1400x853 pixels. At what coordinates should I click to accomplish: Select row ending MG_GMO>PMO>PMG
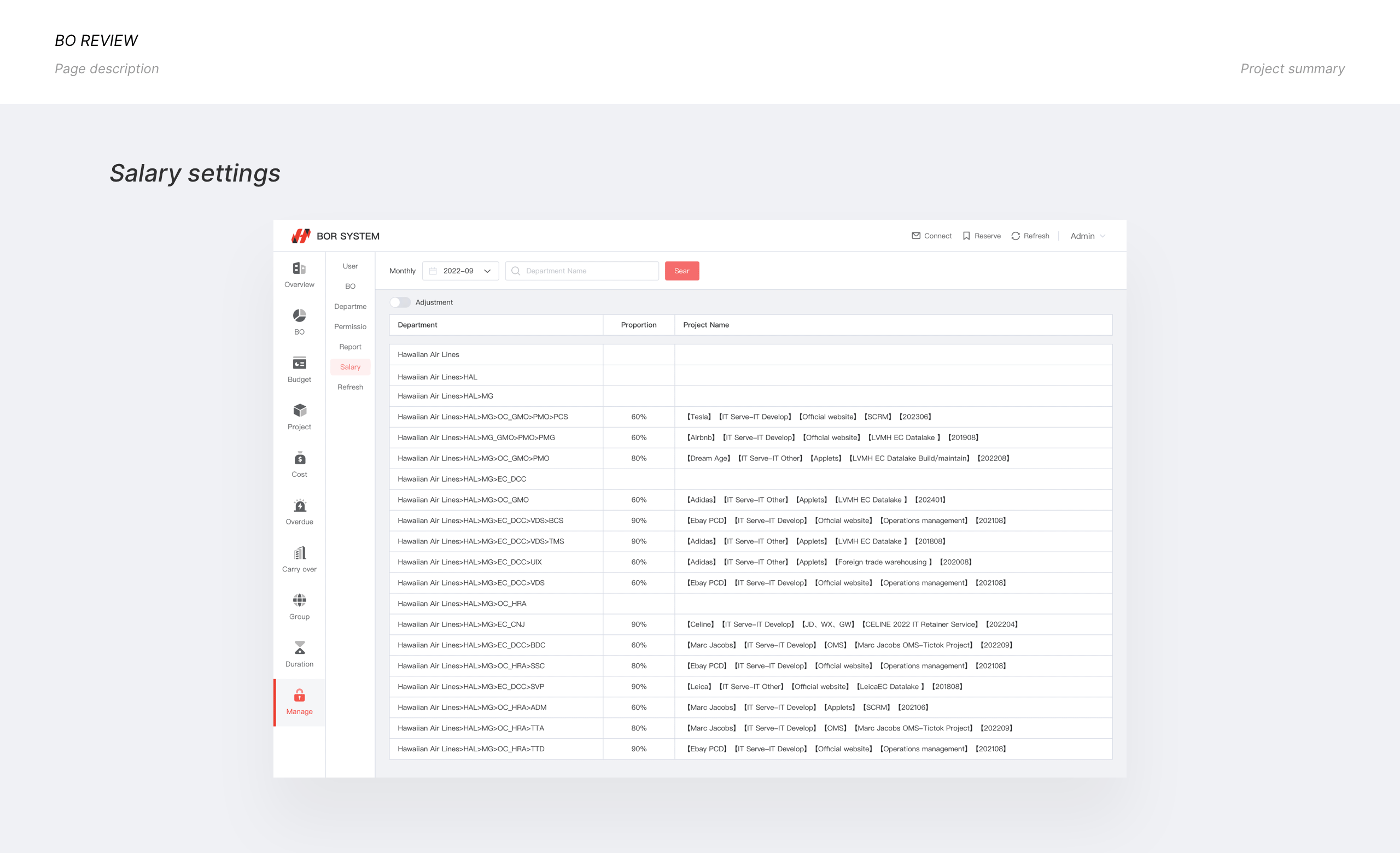[750, 437]
